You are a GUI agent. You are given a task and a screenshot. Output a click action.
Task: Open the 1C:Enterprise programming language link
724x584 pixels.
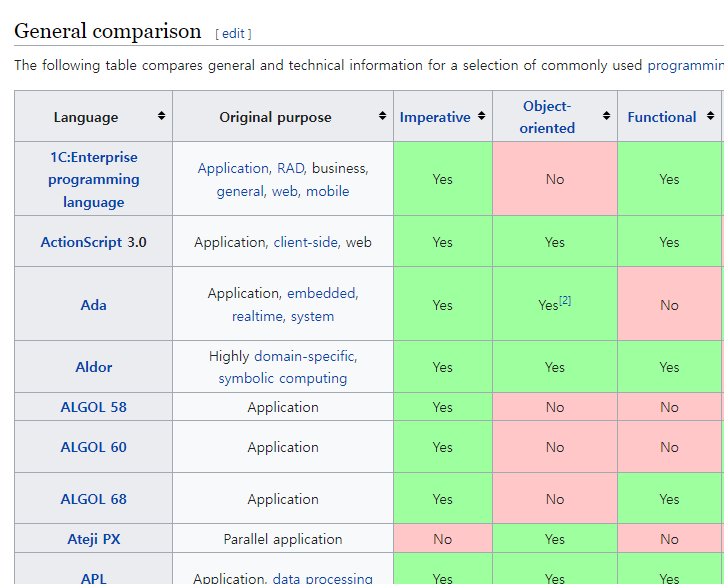(x=93, y=180)
